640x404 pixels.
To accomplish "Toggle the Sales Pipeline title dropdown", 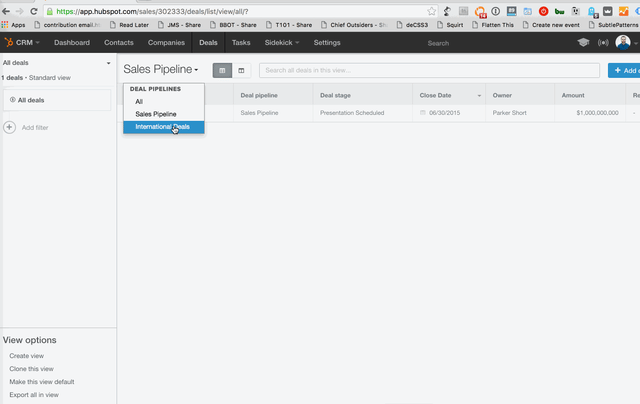I will pos(161,69).
